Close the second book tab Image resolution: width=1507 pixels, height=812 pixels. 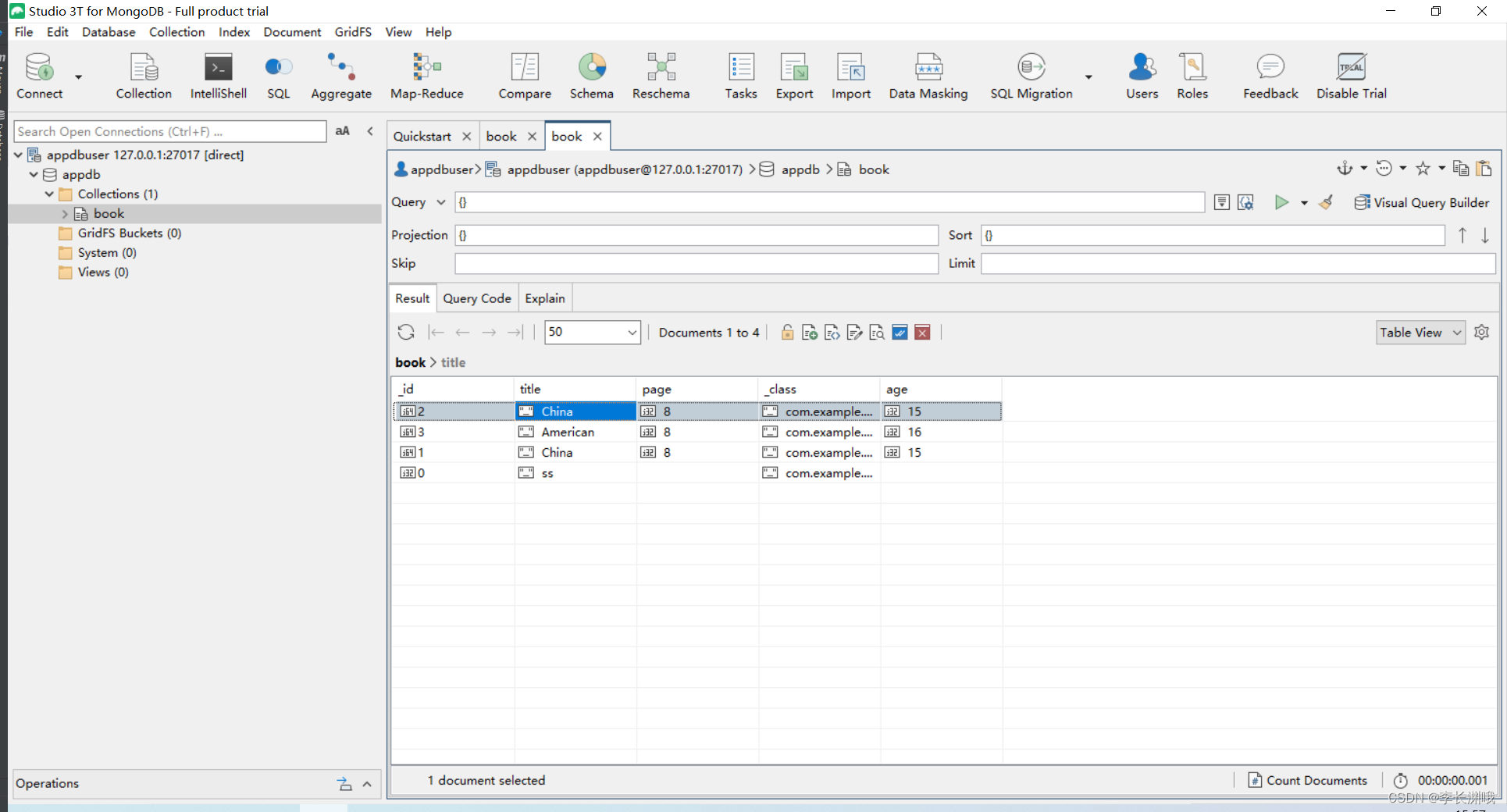597,136
